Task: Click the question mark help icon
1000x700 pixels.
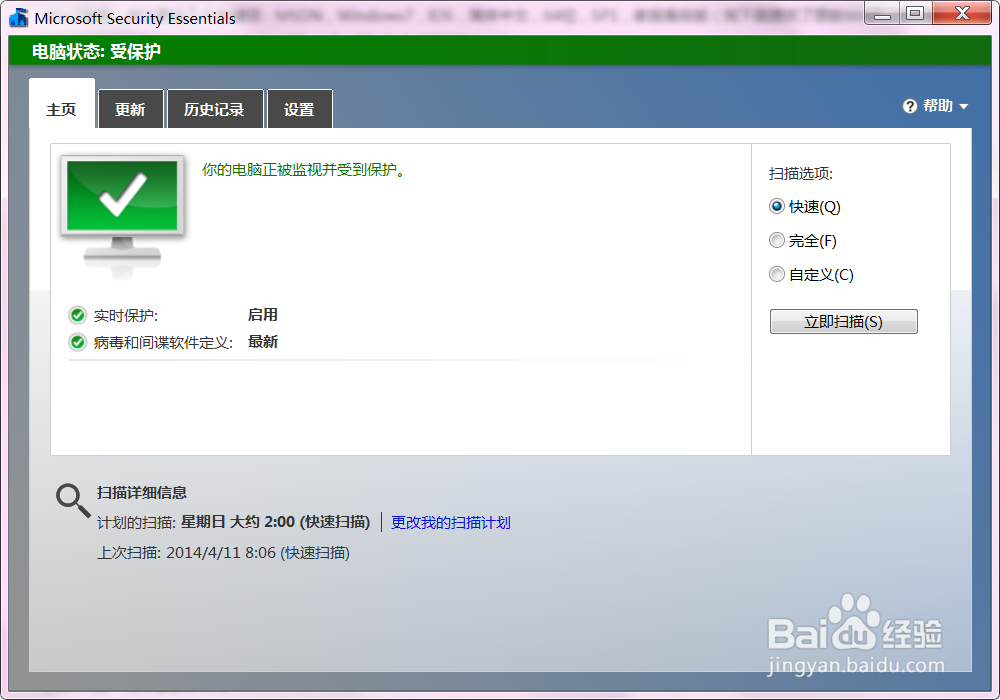Action: click(x=908, y=105)
